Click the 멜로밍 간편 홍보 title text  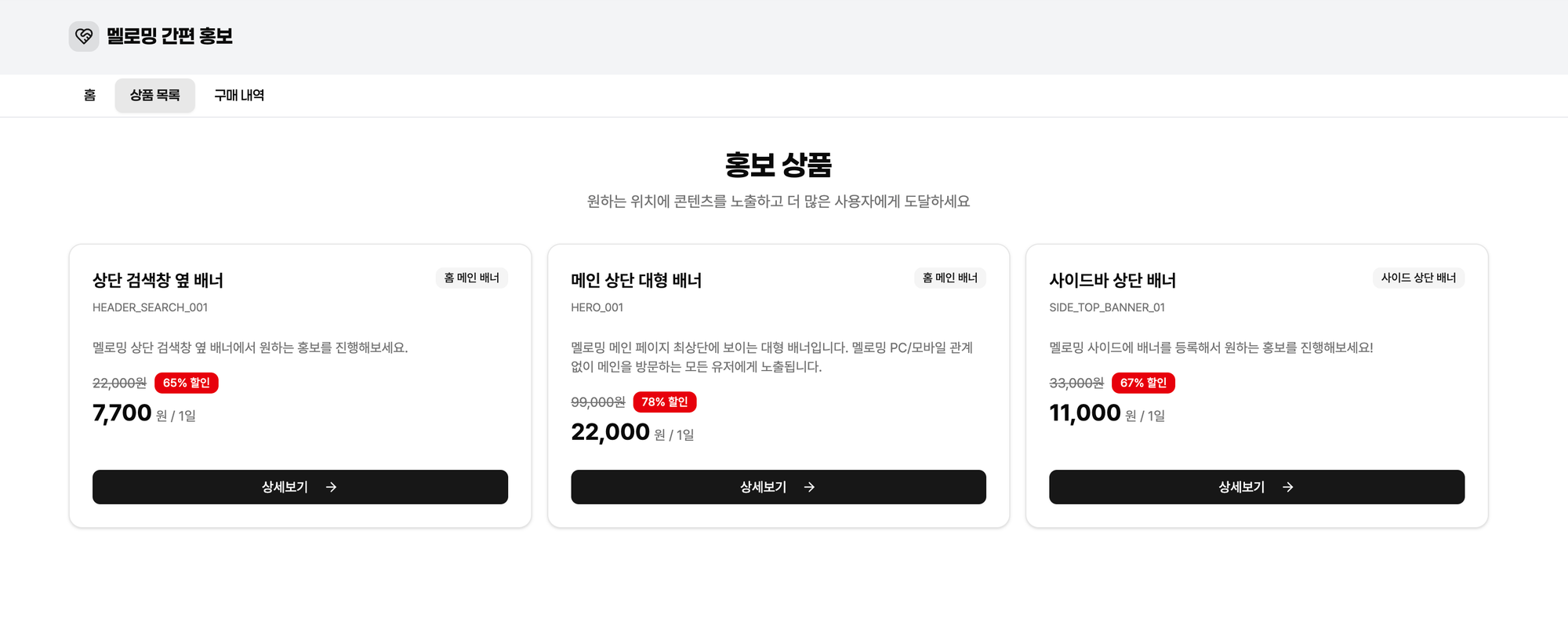pos(169,36)
